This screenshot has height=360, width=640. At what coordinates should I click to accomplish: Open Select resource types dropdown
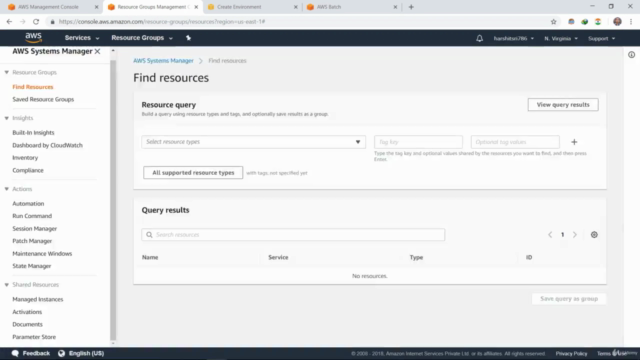click(253, 142)
